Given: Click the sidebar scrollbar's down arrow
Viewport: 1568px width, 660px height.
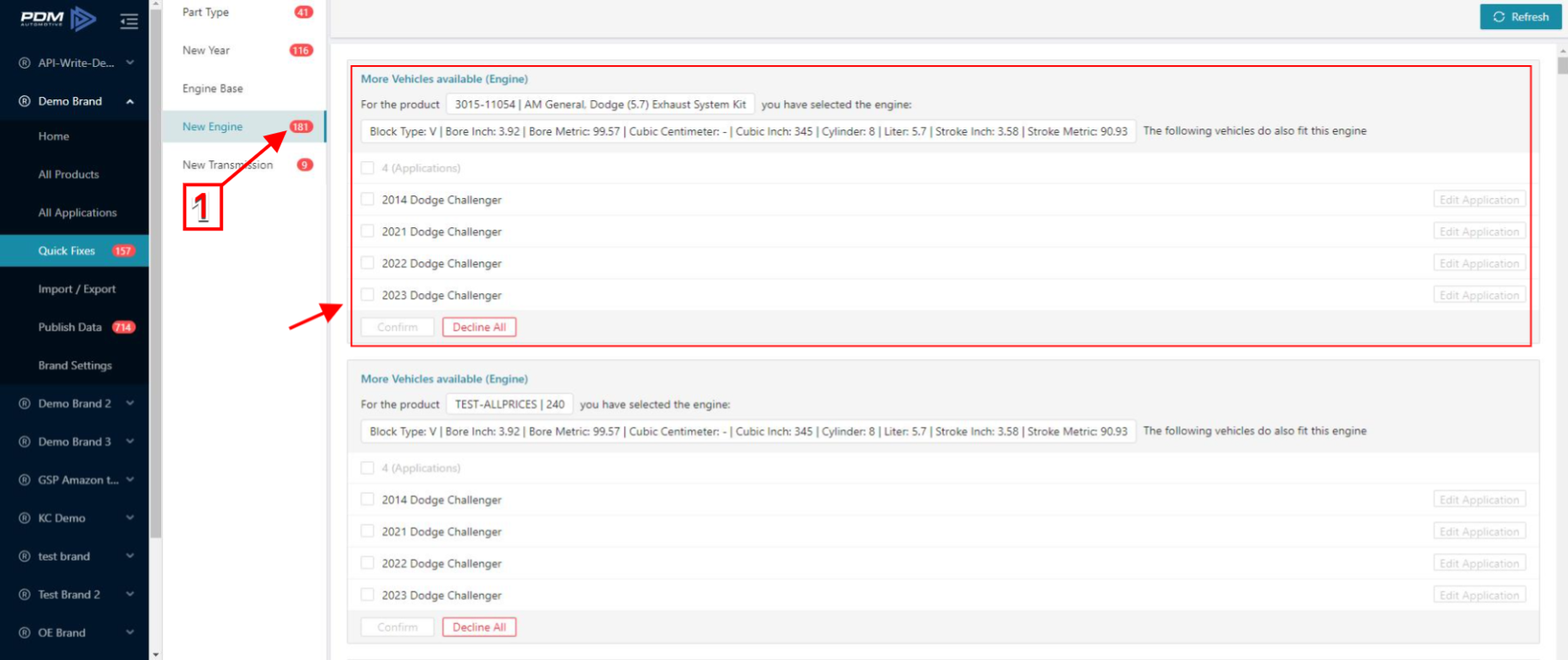Looking at the screenshot, I should point(155,654).
